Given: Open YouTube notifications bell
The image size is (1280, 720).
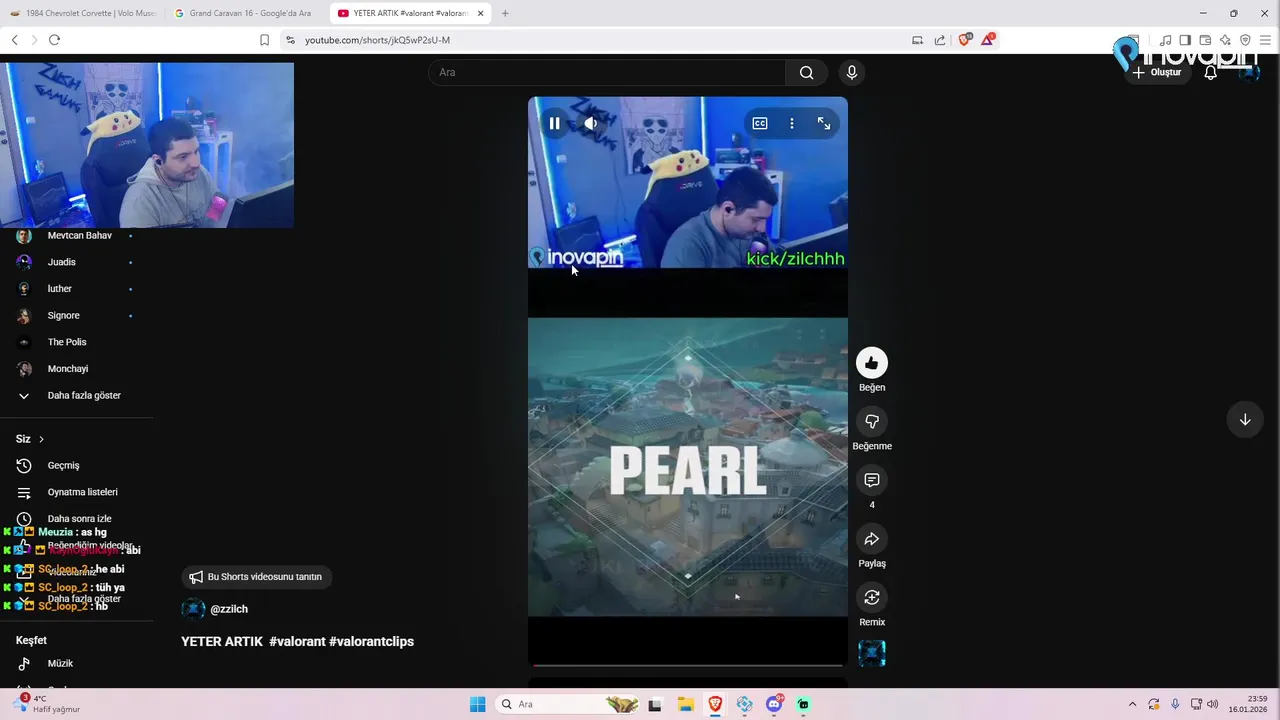Looking at the screenshot, I should tap(1210, 72).
